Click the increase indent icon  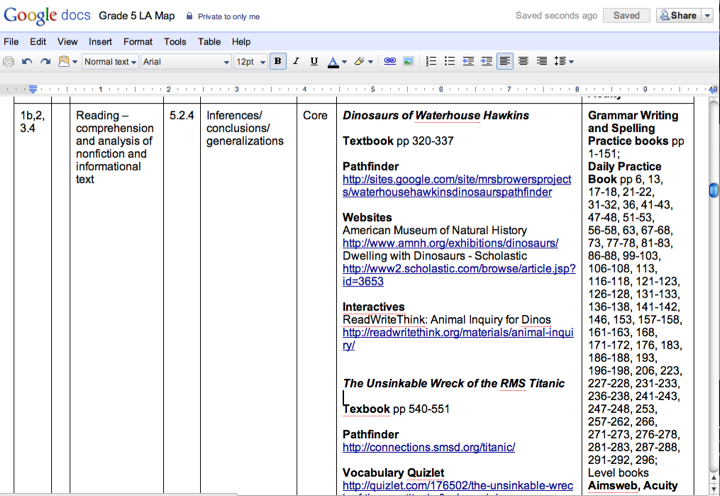click(x=487, y=61)
